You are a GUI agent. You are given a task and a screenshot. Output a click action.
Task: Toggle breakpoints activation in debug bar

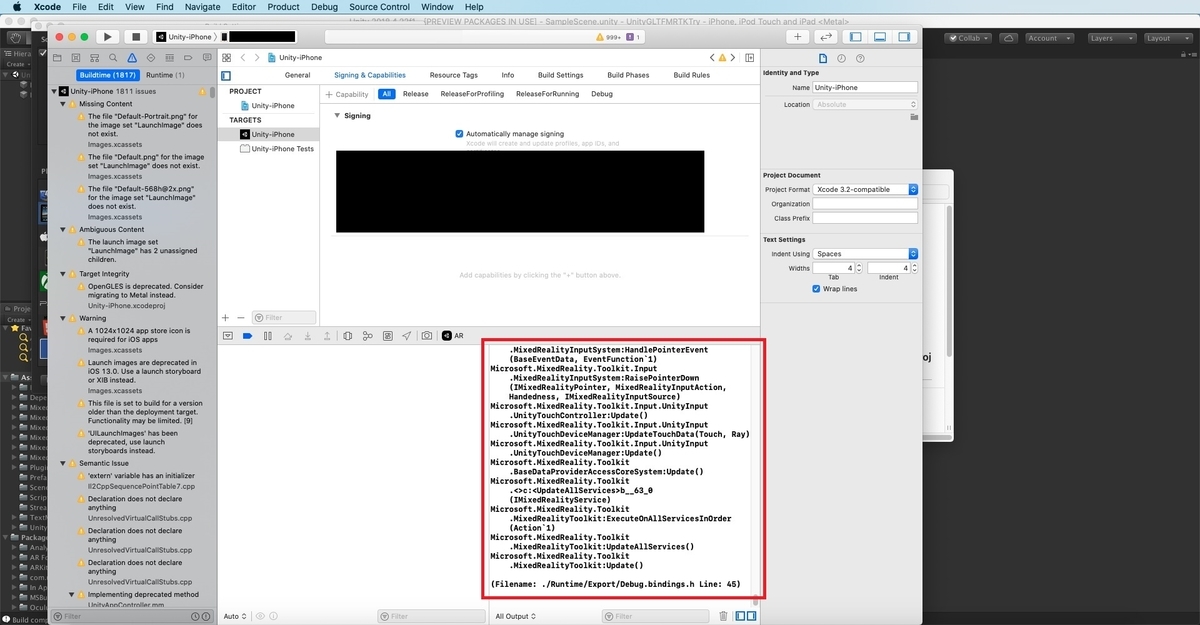[x=248, y=336]
